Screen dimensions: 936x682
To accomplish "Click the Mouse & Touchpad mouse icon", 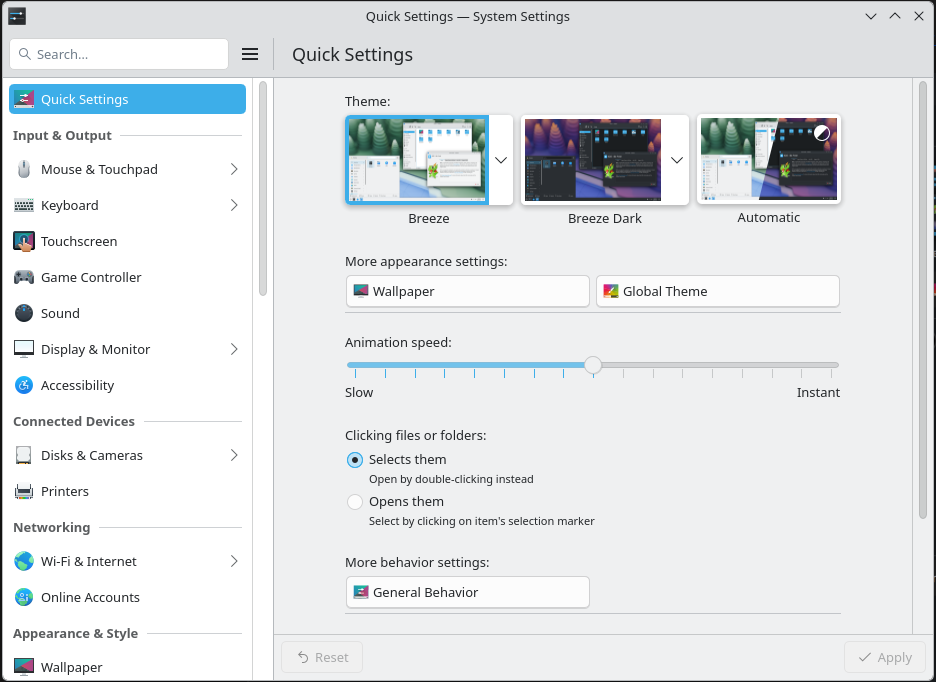I will (x=24, y=170).
